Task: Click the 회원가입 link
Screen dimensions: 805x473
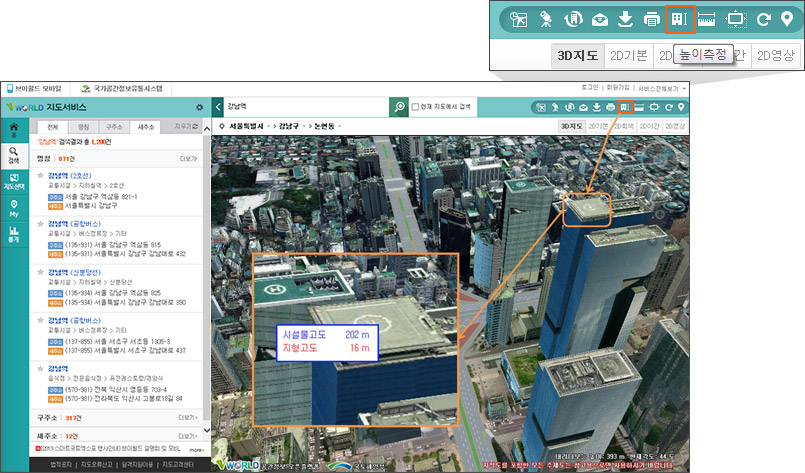Action: pyautogui.click(x=618, y=88)
